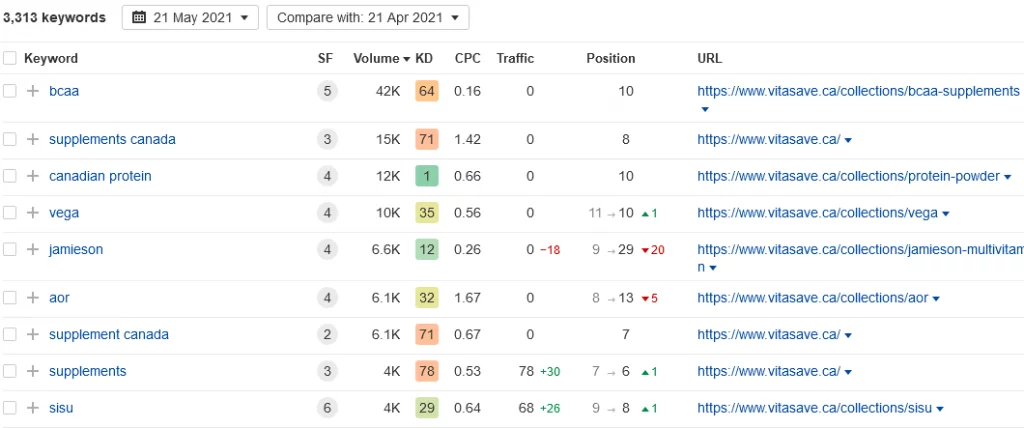Open the aor keyword link
Screen dimensions: 1024x428
pyautogui.click(x=59, y=297)
